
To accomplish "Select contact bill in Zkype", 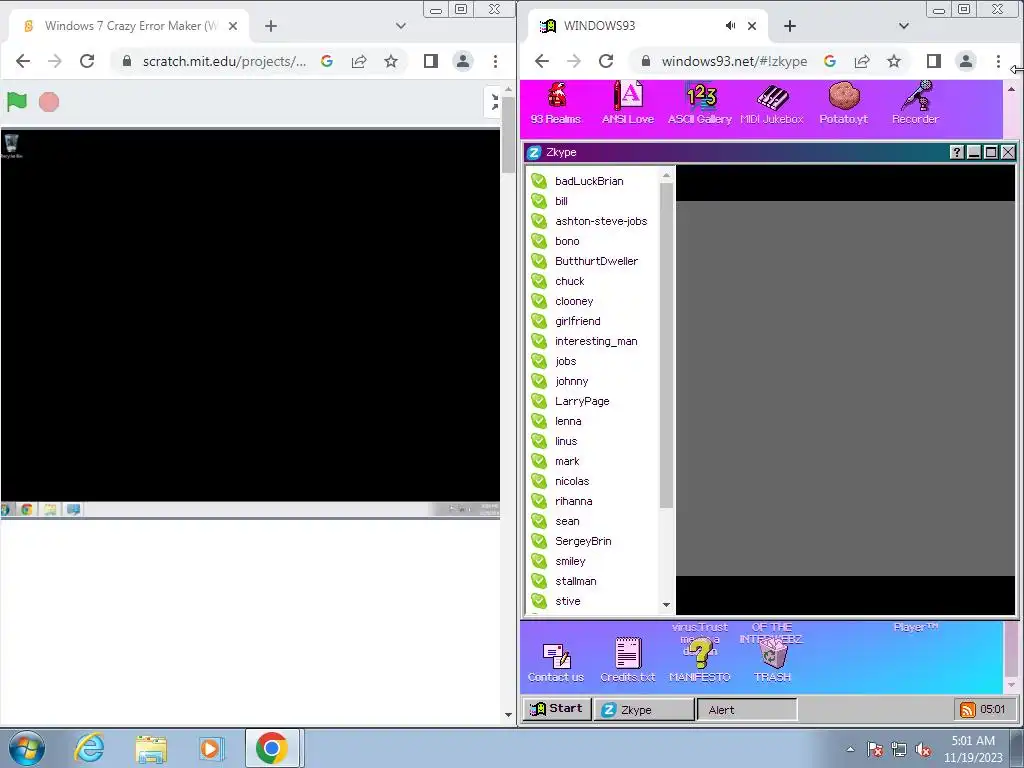I will 561,201.
